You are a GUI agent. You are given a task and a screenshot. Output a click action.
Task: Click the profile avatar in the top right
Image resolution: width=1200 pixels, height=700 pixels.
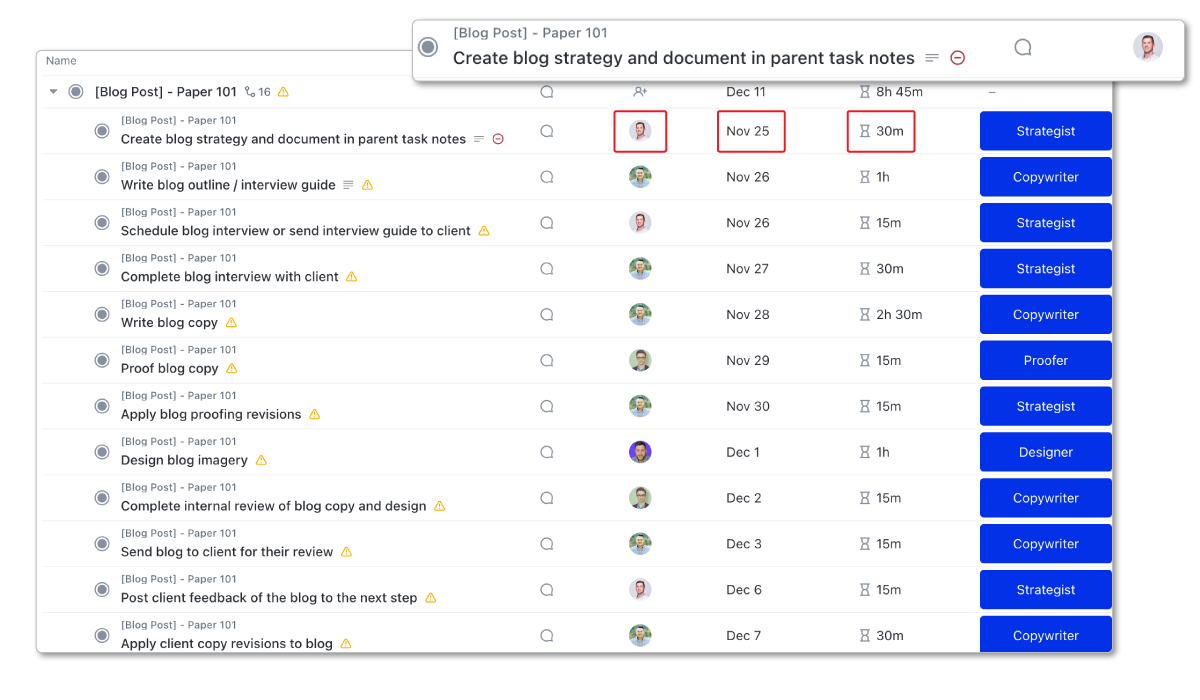(1147, 46)
